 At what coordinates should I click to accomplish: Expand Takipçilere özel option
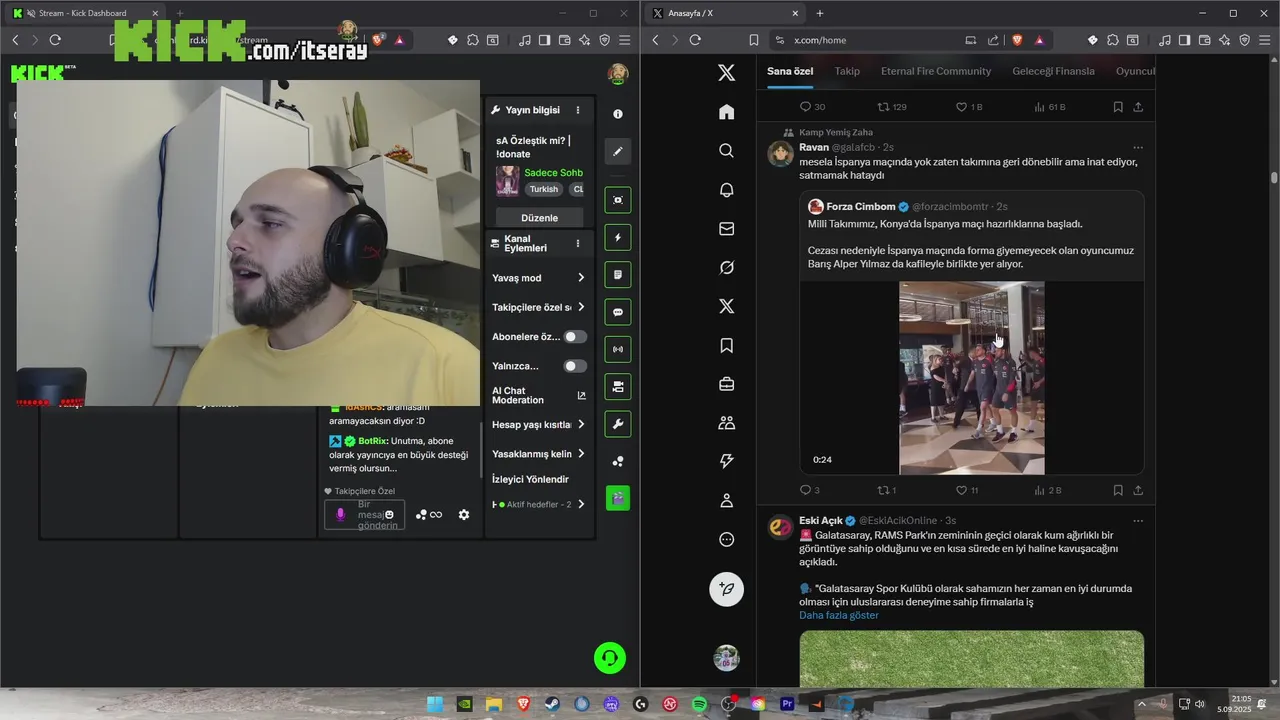[539, 307]
